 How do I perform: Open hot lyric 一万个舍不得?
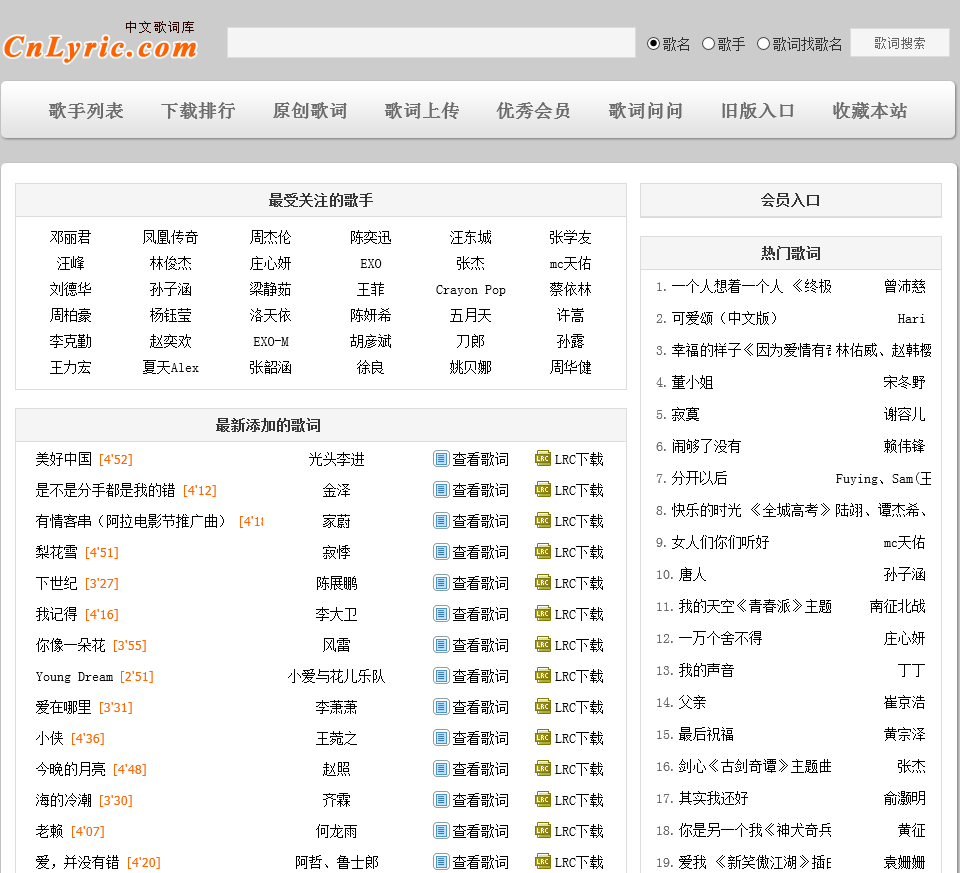tap(721, 639)
